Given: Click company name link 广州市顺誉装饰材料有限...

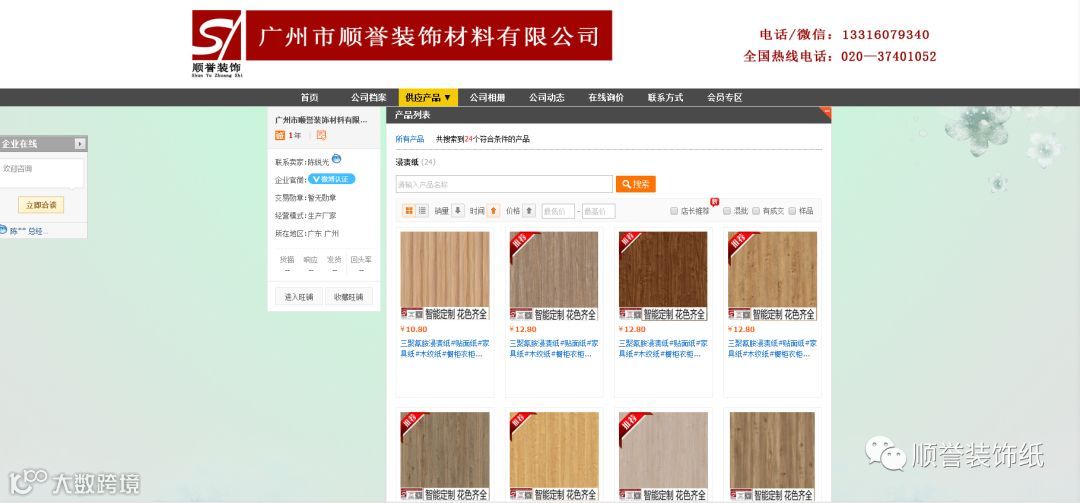Looking at the screenshot, I should (321, 120).
